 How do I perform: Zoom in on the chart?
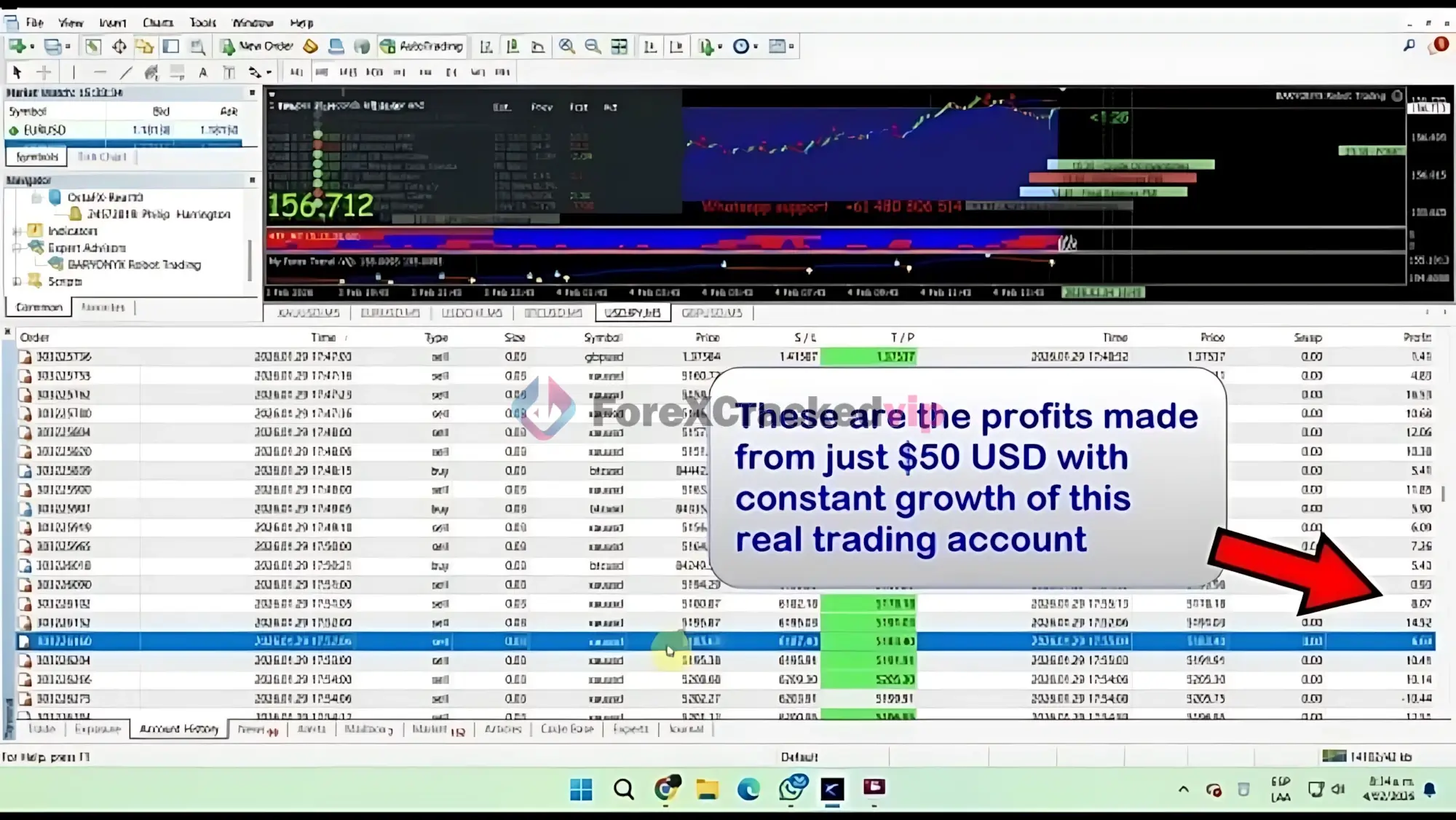click(x=566, y=47)
